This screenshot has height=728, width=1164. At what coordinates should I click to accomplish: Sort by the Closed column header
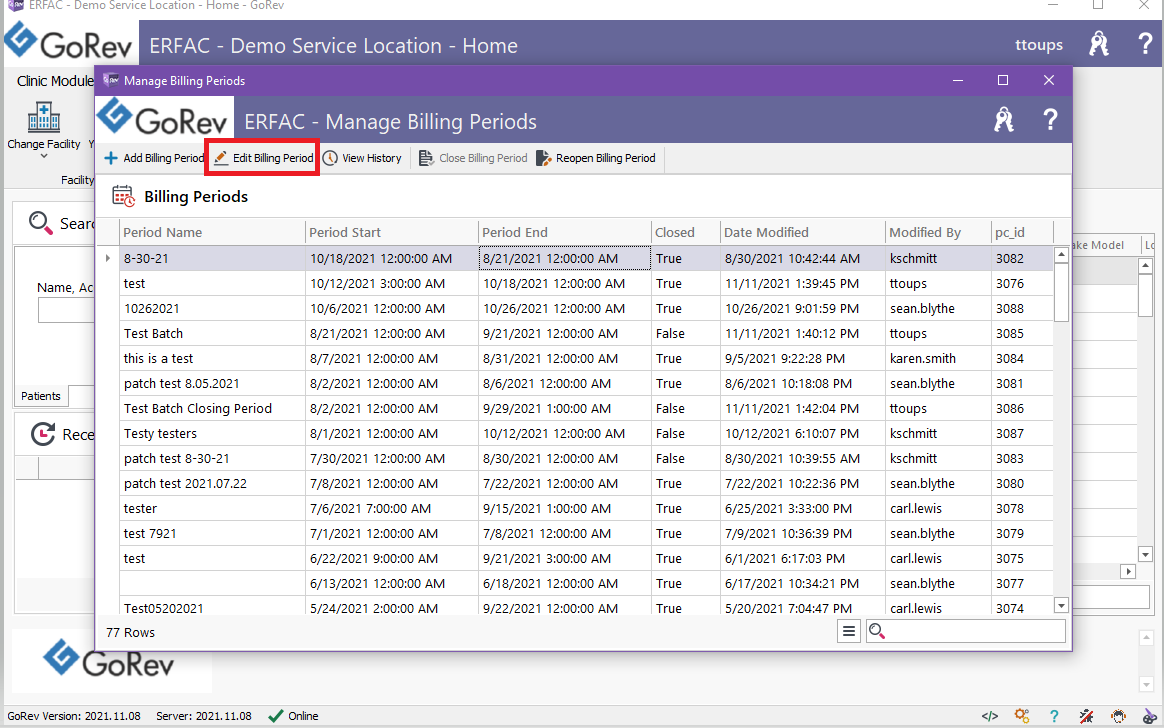[x=685, y=232]
